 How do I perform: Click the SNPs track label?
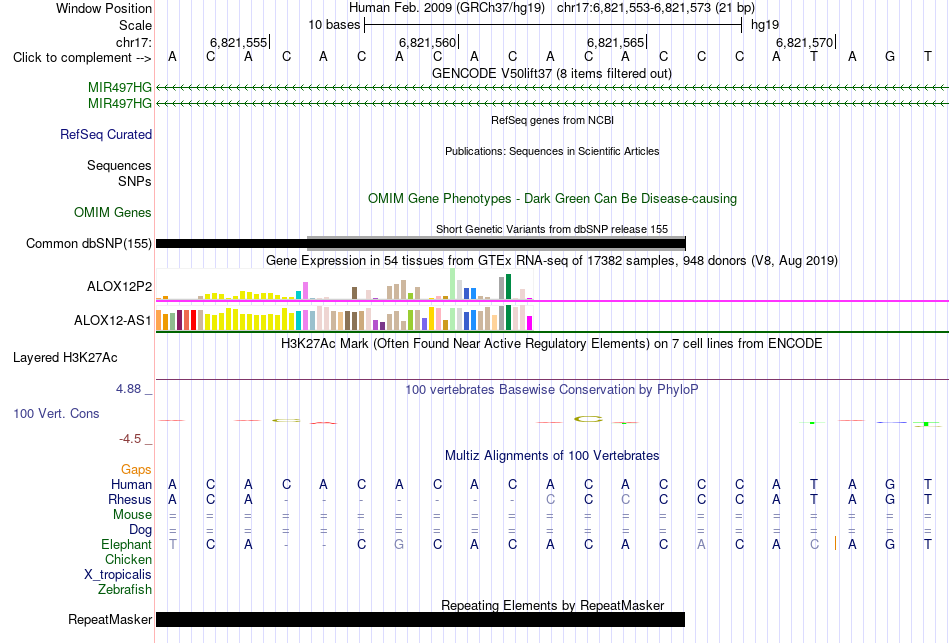coord(135,181)
